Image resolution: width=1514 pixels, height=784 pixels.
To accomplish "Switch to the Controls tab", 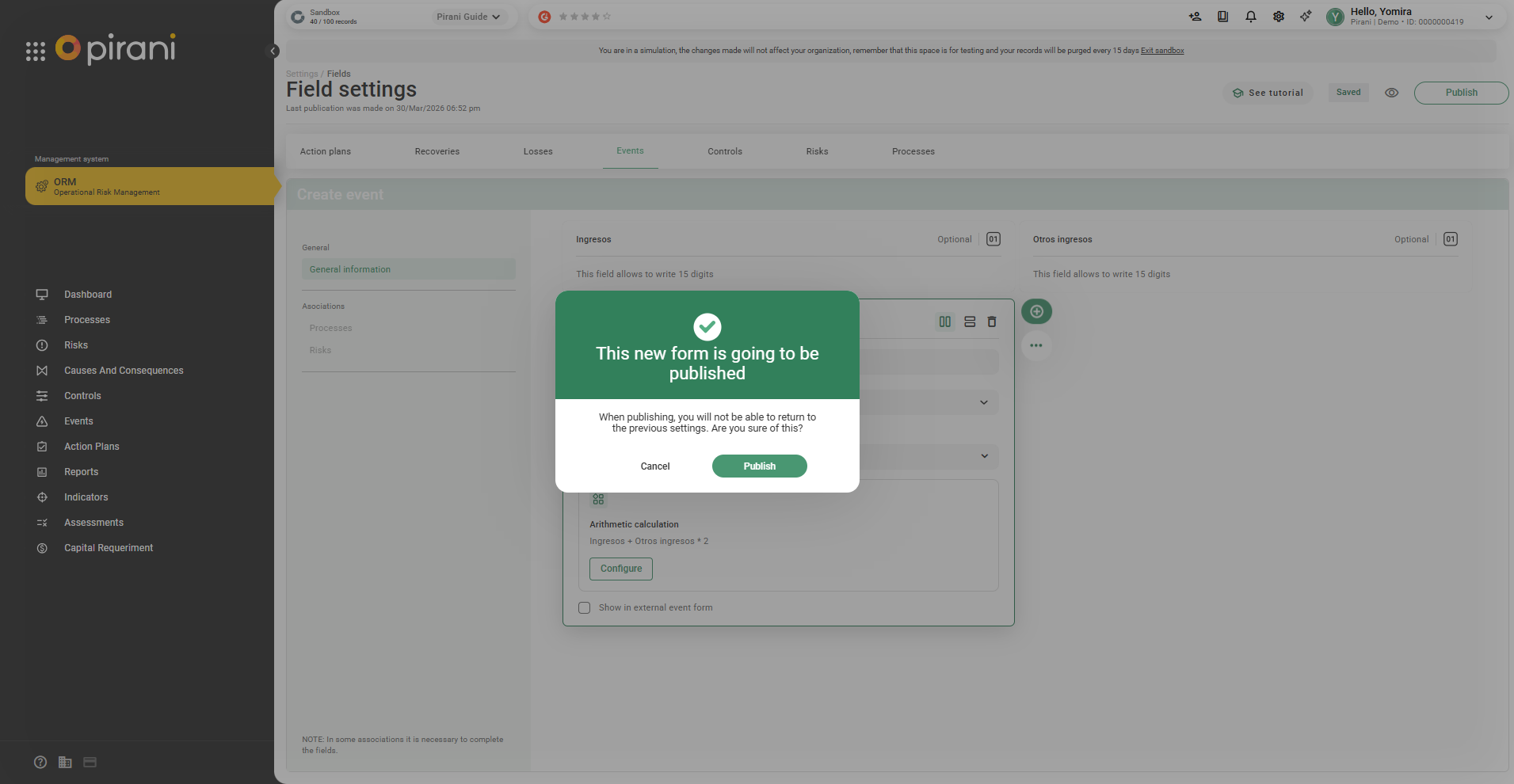I will 724,151.
